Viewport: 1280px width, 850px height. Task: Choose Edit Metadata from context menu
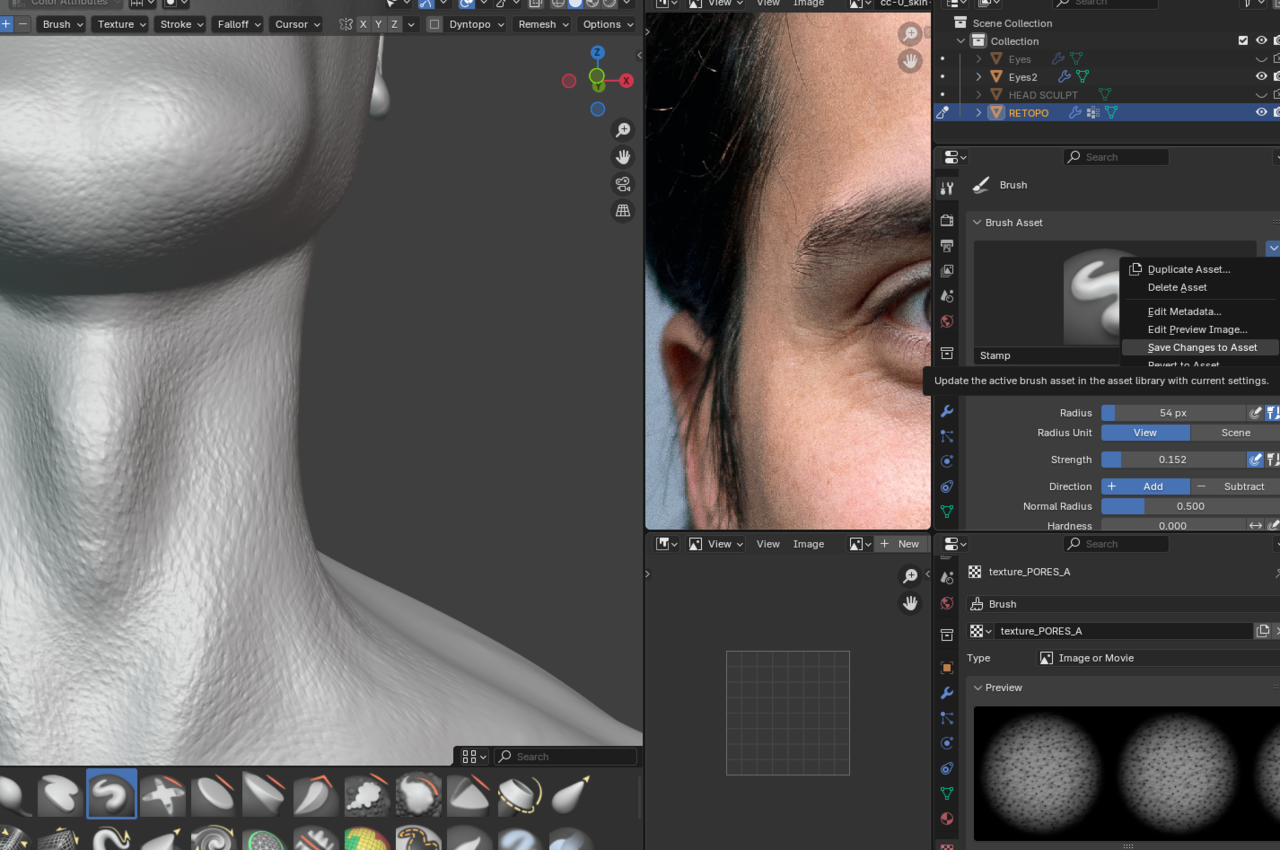(1184, 311)
